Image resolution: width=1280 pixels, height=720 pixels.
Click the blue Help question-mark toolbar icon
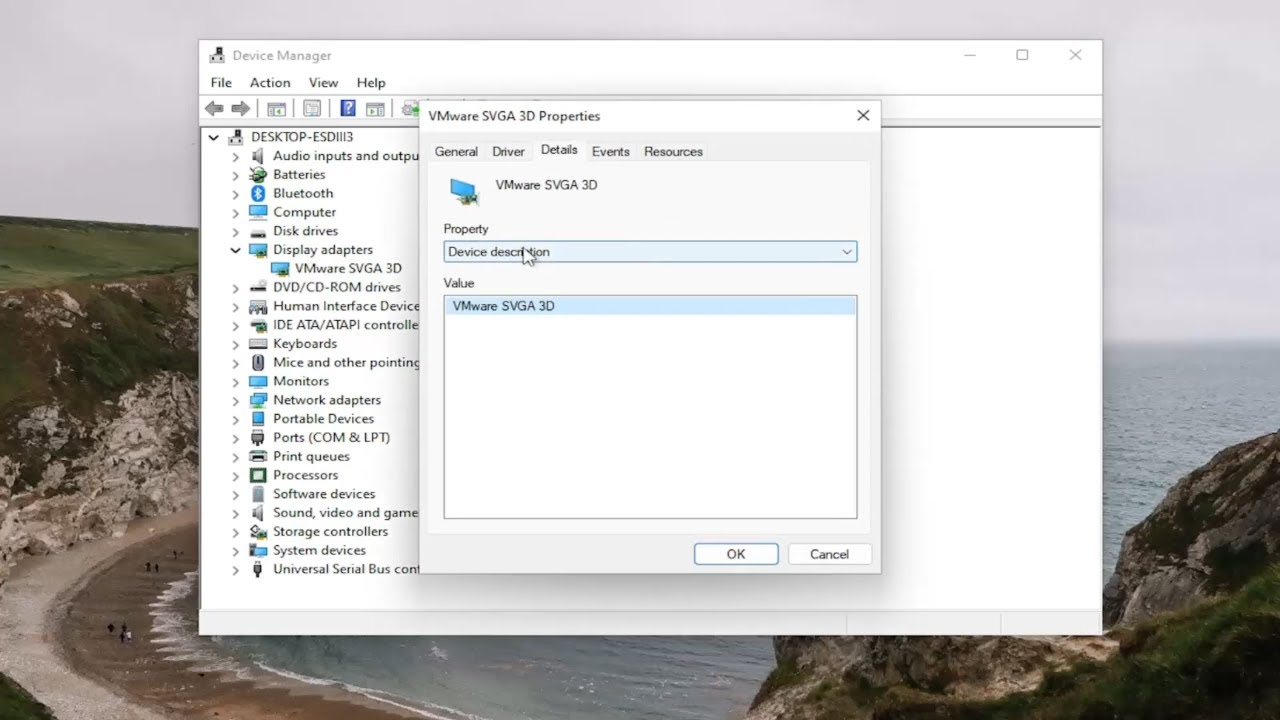(348, 108)
